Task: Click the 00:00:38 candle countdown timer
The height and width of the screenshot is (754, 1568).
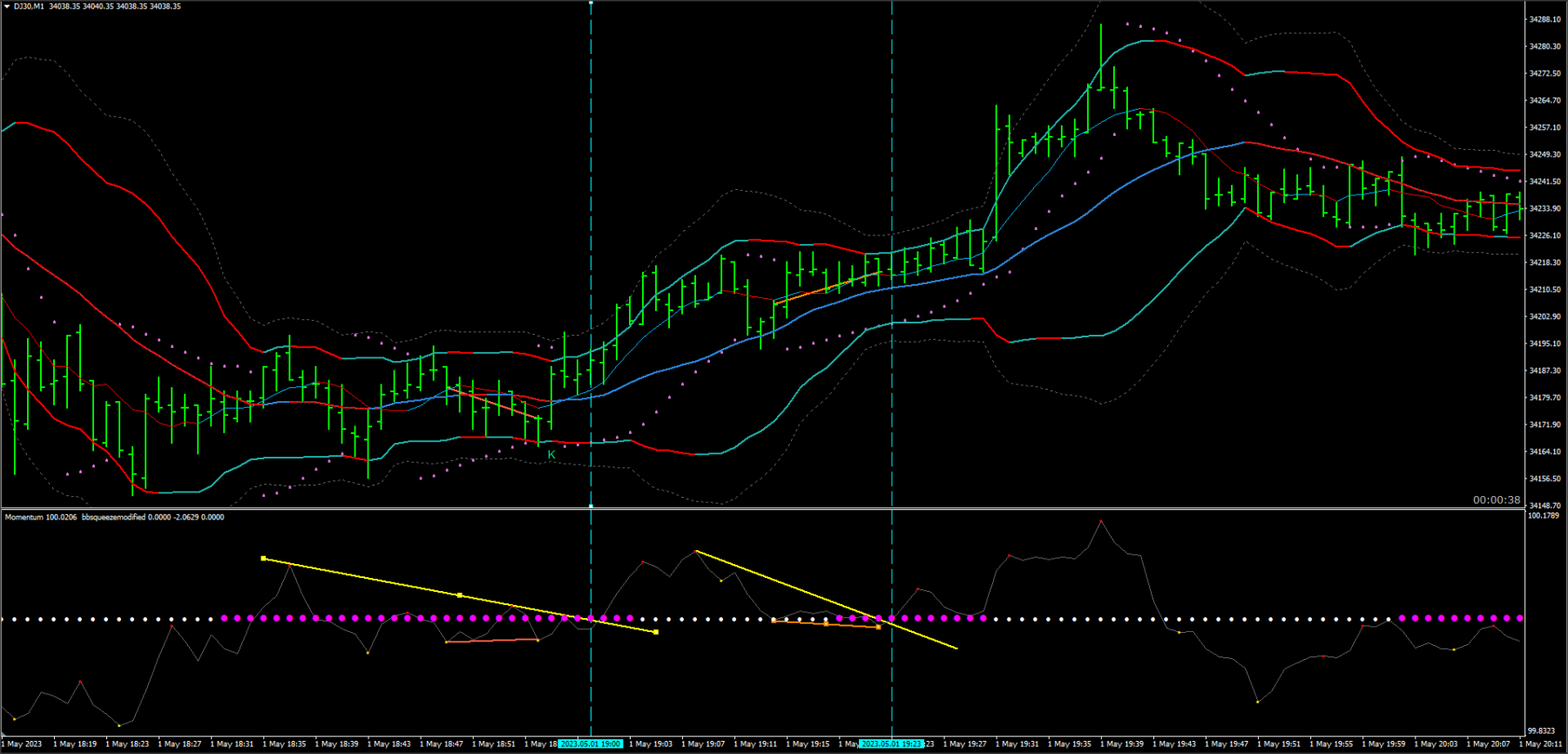Action: click(x=1497, y=499)
